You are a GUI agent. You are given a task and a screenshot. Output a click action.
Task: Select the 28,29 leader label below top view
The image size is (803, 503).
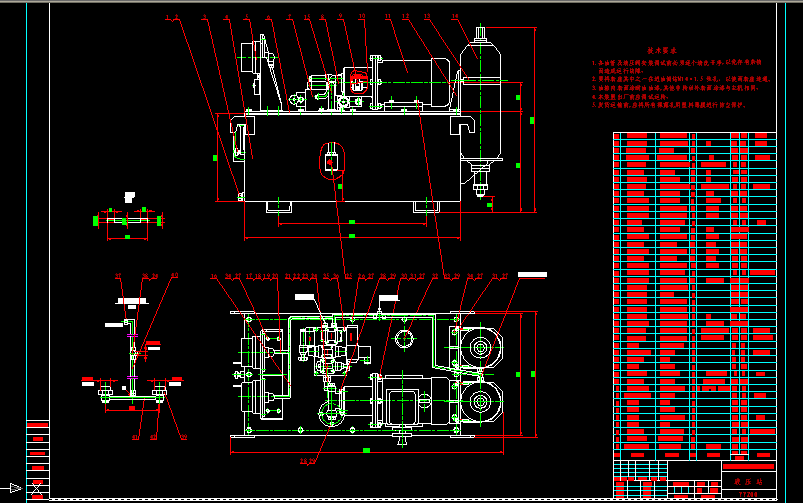click(x=306, y=461)
